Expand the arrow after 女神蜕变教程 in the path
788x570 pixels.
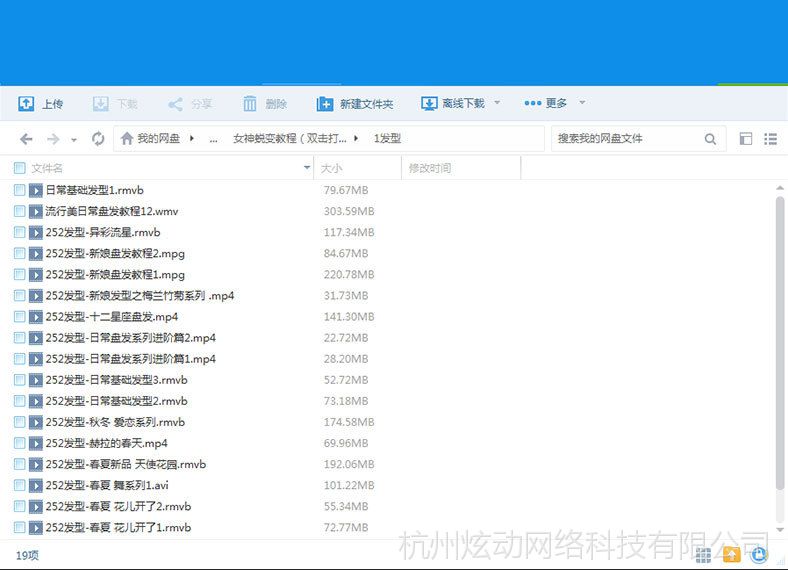(x=356, y=138)
